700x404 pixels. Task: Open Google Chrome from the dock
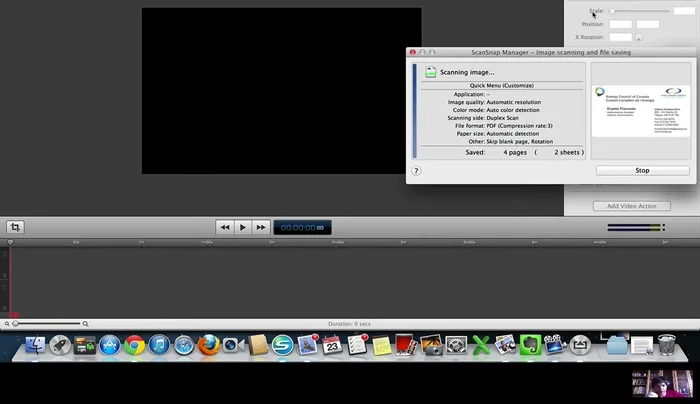pos(135,346)
